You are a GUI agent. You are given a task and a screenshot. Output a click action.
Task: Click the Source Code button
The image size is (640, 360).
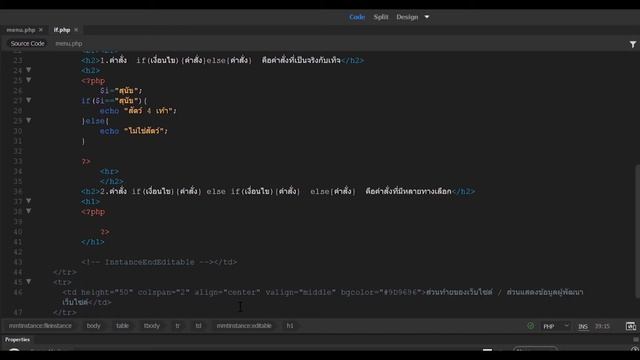(x=27, y=44)
